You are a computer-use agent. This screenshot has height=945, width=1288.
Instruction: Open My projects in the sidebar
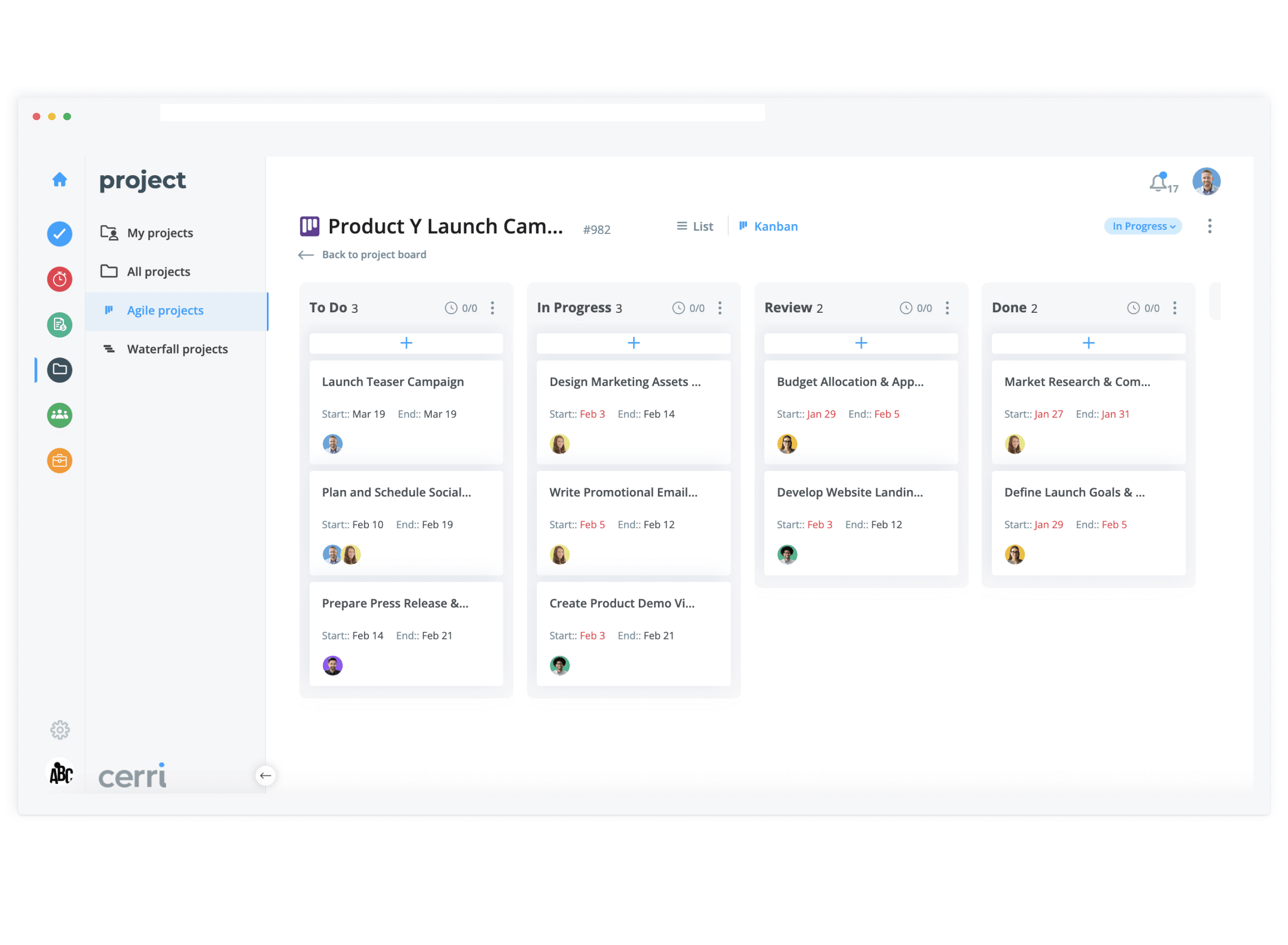pyautogui.click(x=160, y=233)
